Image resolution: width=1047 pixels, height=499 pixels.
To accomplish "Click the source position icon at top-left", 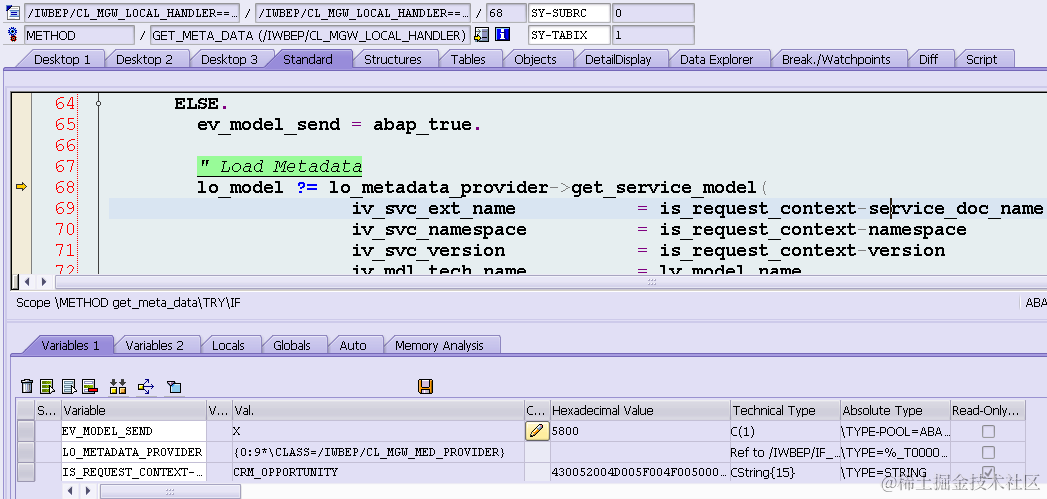I will pyautogui.click(x=13, y=13).
